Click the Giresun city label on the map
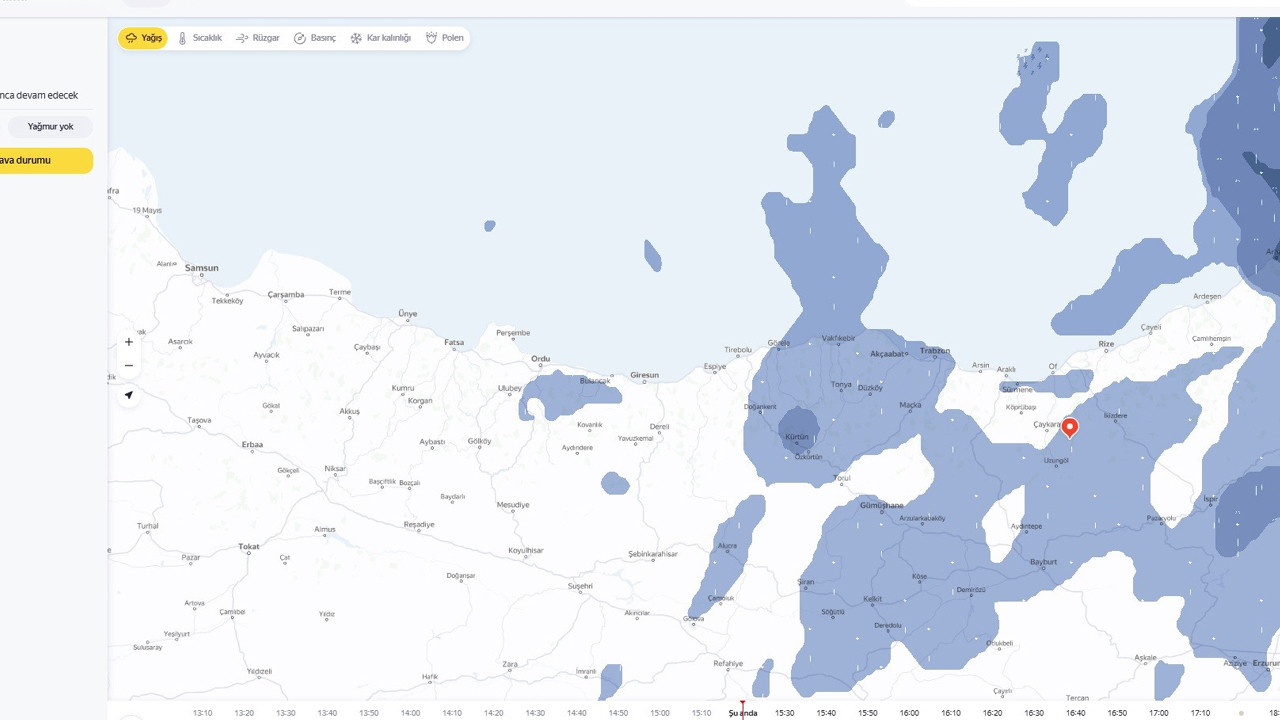The image size is (1280, 720). [x=644, y=376]
